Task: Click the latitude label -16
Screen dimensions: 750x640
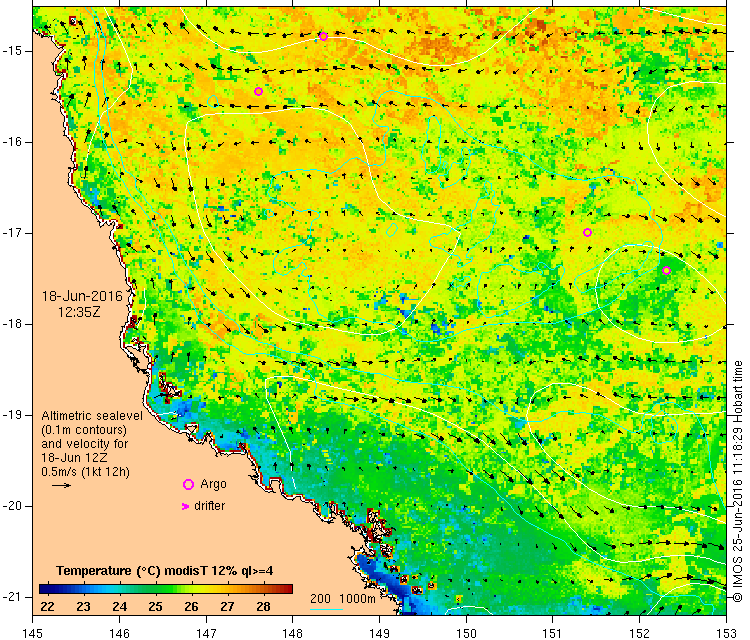Action: click(11, 142)
